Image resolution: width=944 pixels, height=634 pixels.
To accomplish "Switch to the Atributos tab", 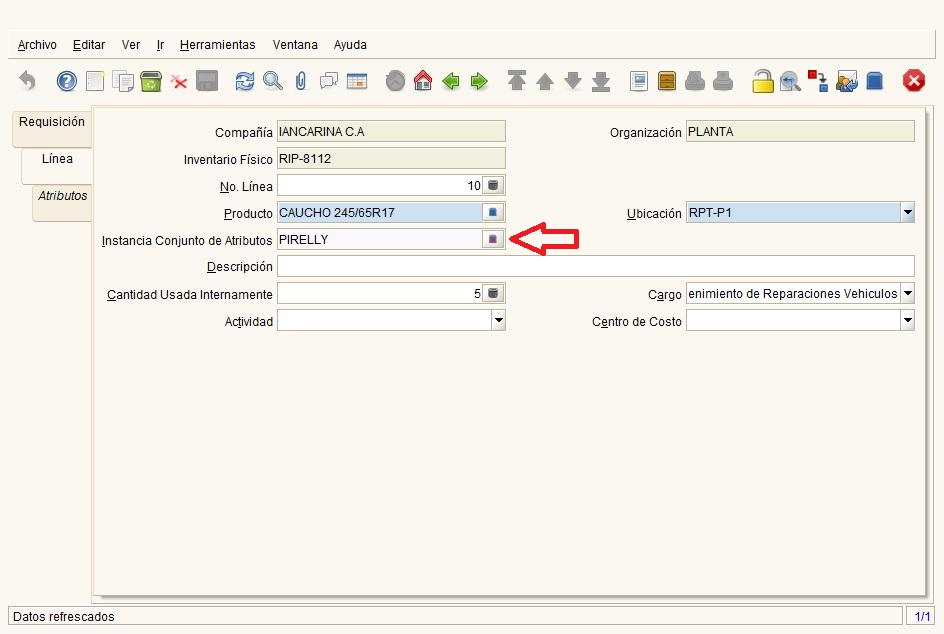I will (x=63, y=202).
